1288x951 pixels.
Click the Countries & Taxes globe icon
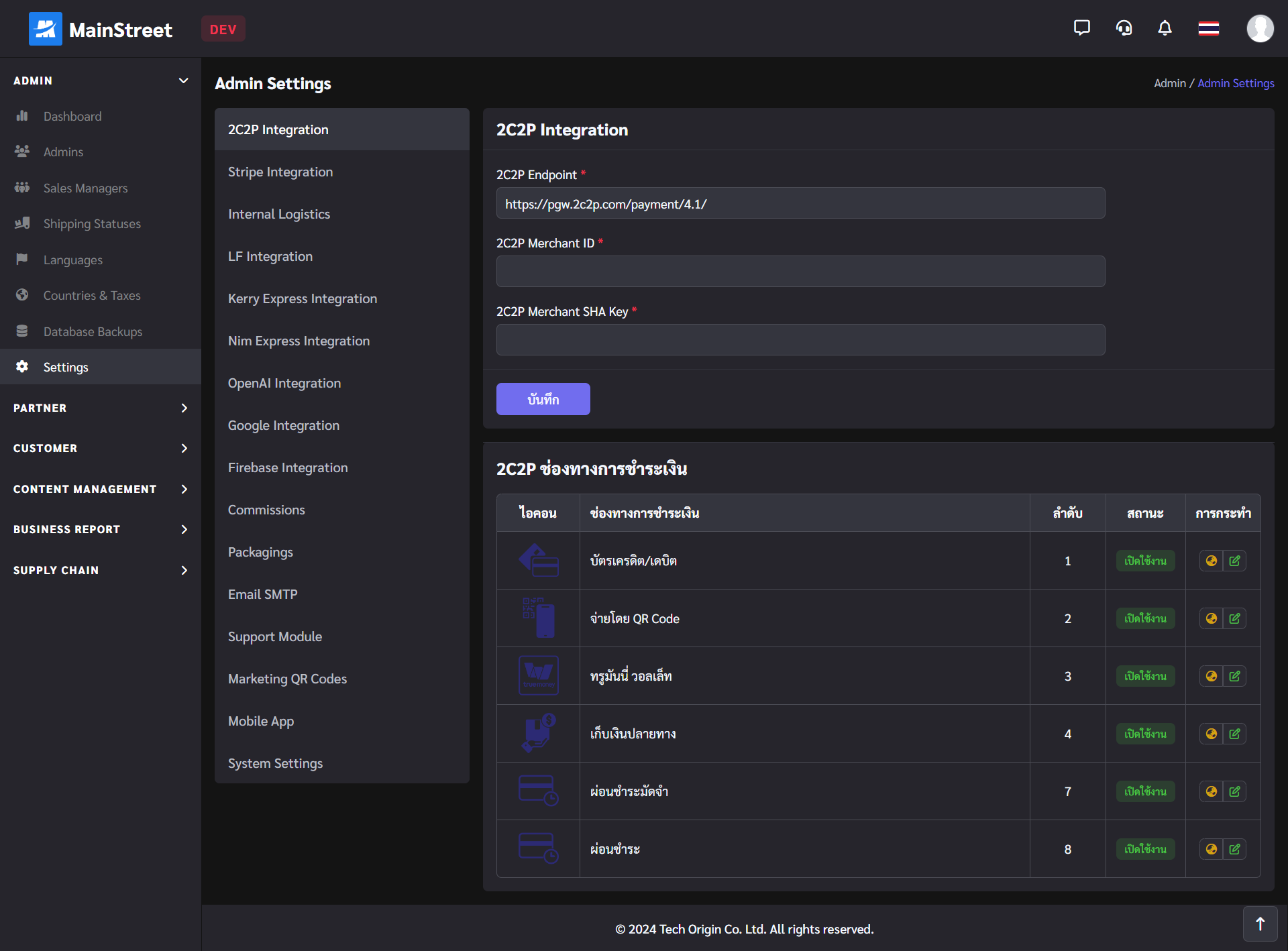(x=22, y=294)
